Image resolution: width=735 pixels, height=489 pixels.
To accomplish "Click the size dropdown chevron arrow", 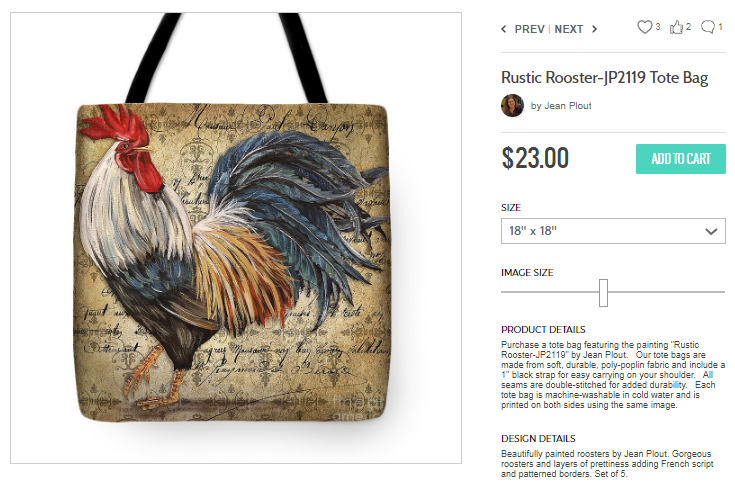I will [711, 231].
